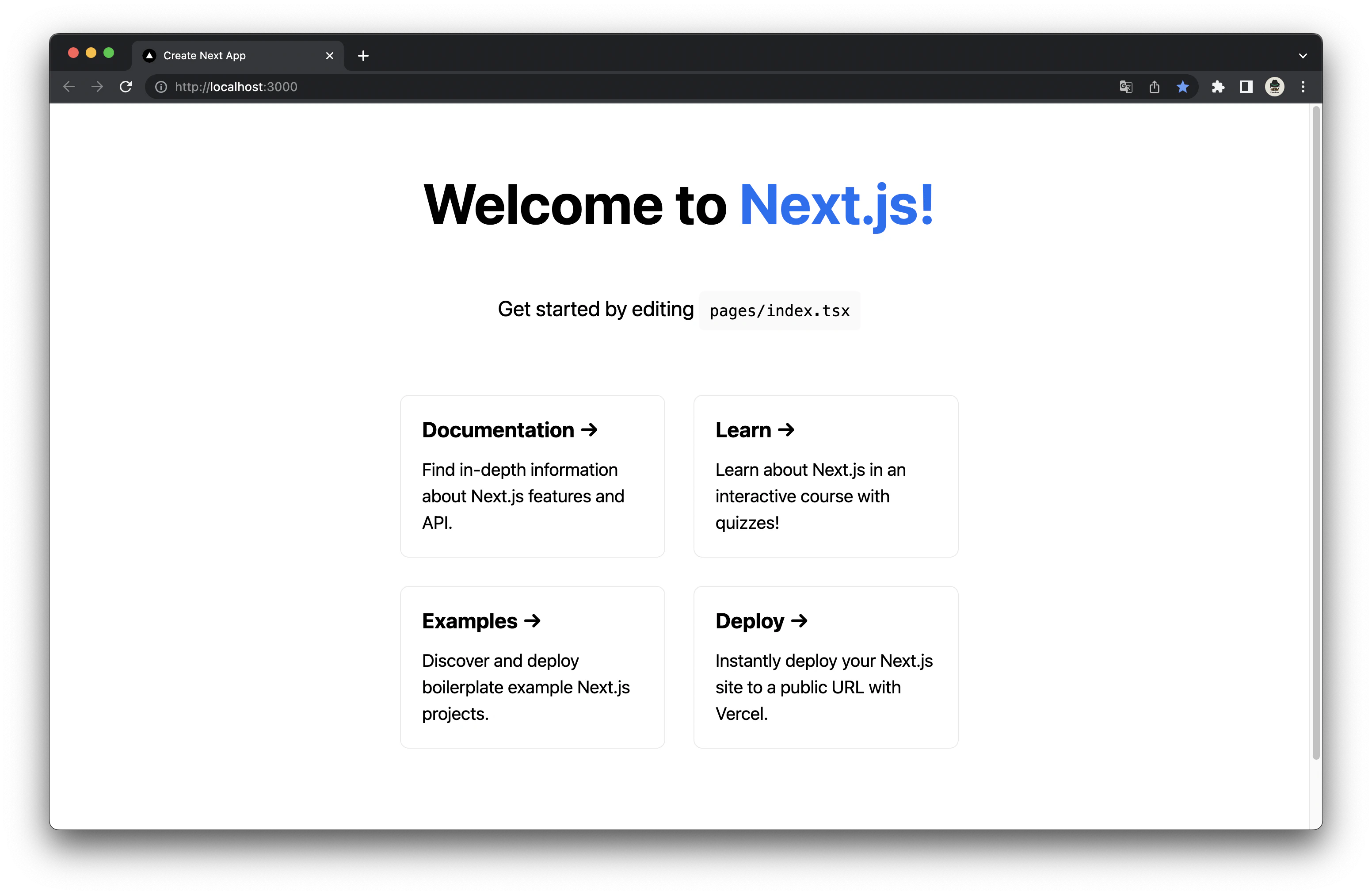
Task: Open the Extensions puzzle icon
Action: pyautogui.click(x=1217, y=87)
